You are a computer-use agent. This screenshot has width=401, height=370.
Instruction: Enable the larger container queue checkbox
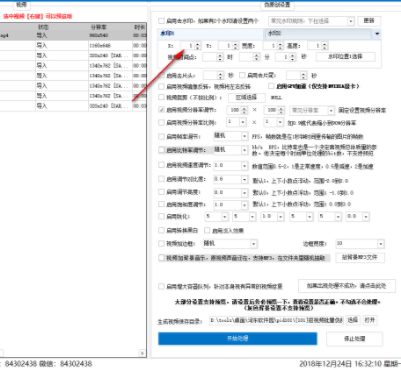click(161, 286)
